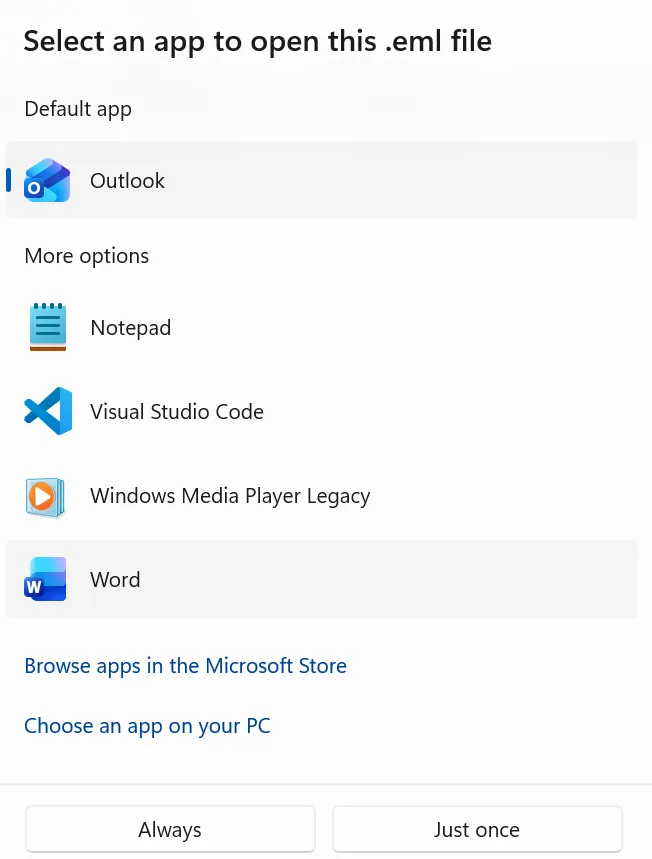This screenshot has height=859, width=652.
Task: Click the Notepad app icon
Action: tap(47, 328)
